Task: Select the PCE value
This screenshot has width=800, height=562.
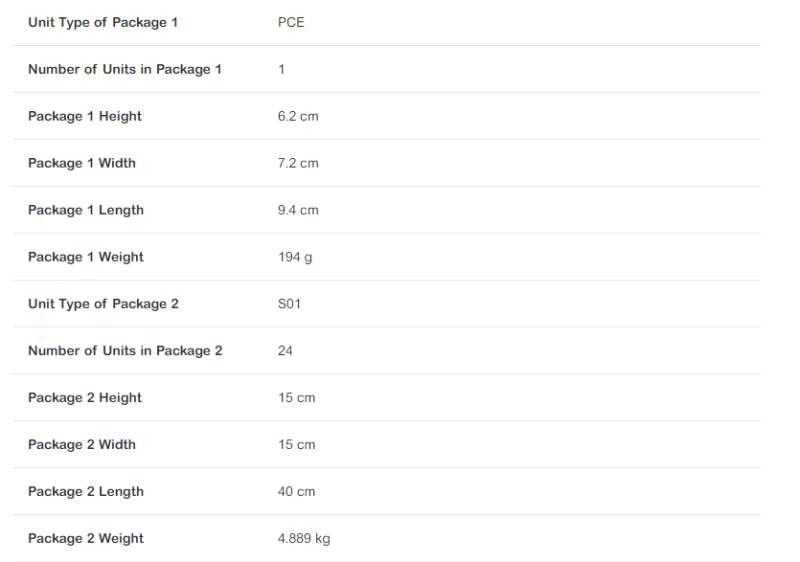Action: pyautogui.click(x=291, y=22)
